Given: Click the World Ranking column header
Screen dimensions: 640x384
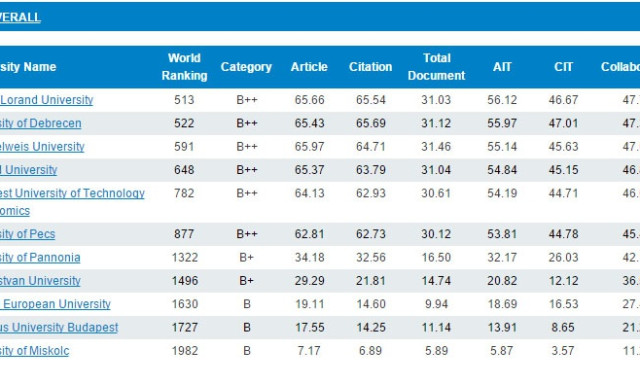Looking at the screenshot, I should tap(184, 67).
